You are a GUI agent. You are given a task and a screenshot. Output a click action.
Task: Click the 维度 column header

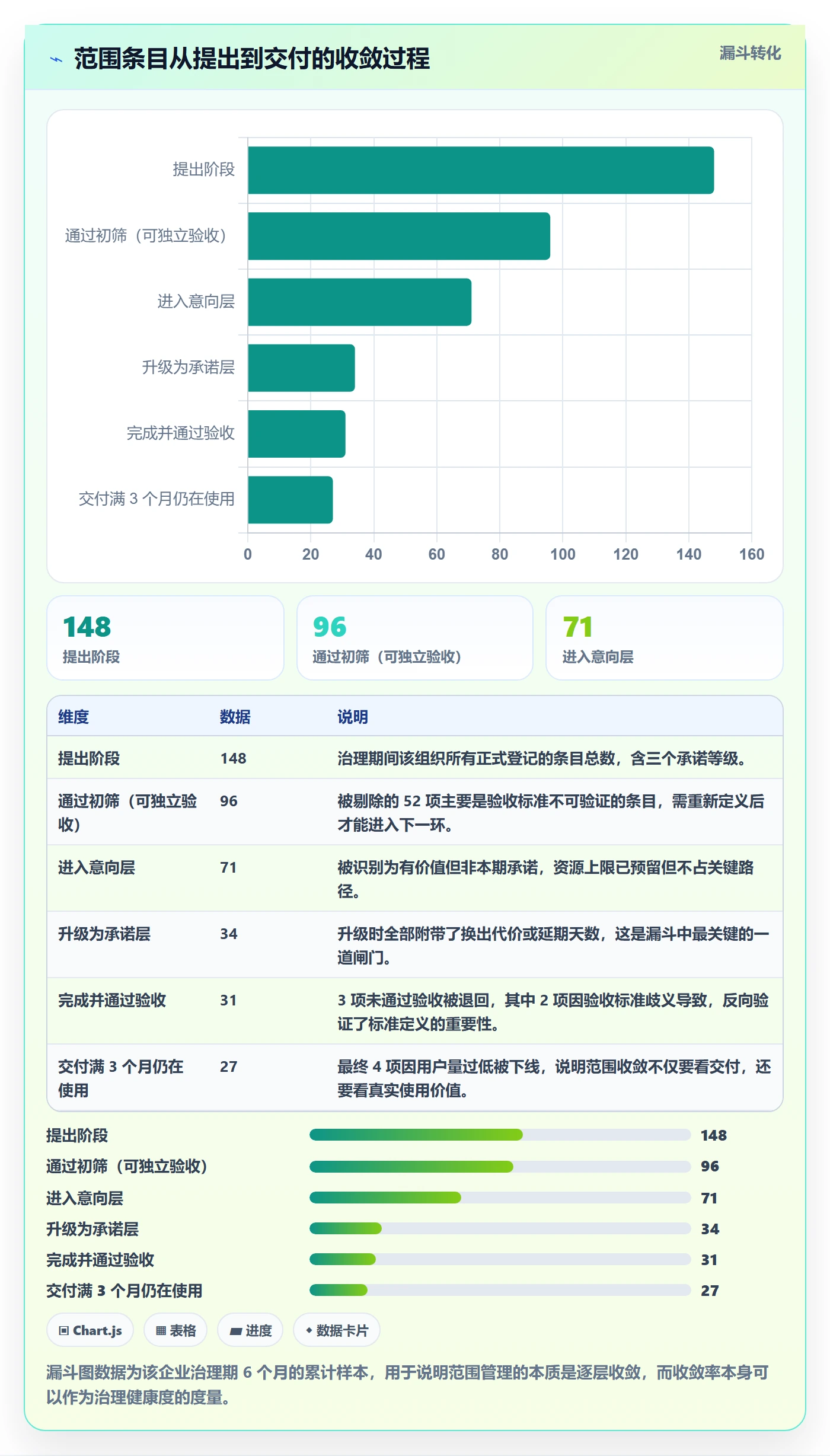coord(74,717)
